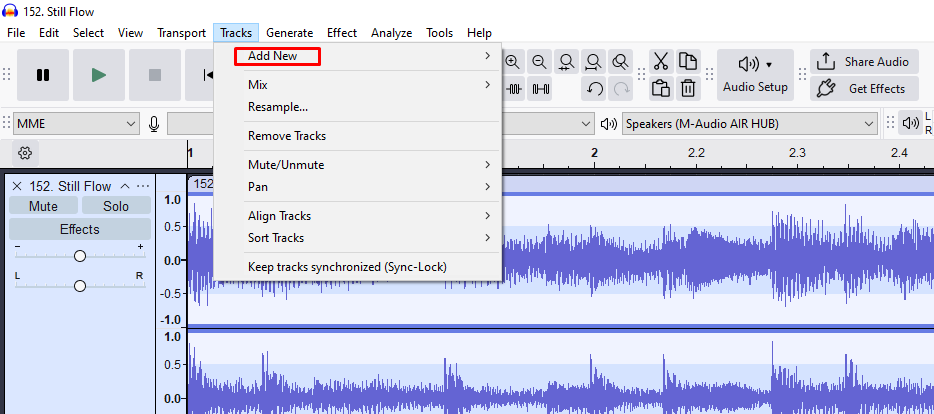Click timeline ruler at 2.4 mark
The width and height of the screenshot is (934, 414).
point(899,152)
